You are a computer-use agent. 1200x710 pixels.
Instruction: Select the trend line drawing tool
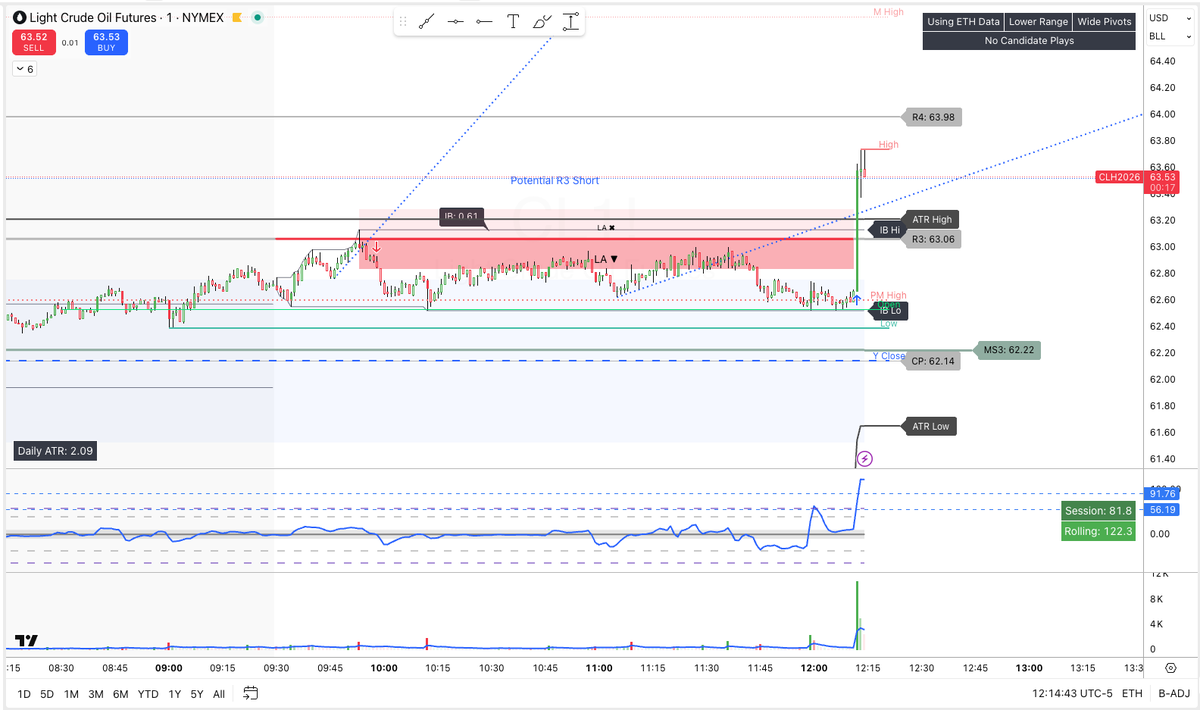click(x=427, y=21)
